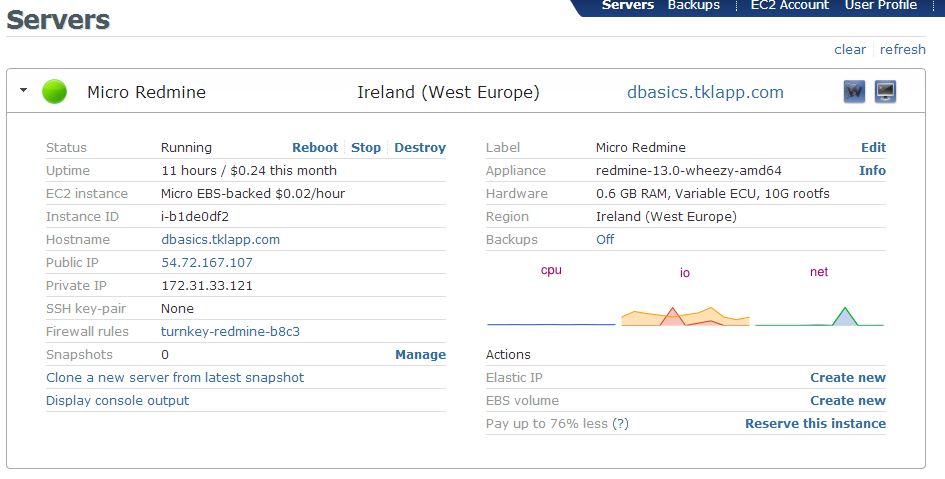The image size is (945, 479).
Task: Destroy the server instance
Action: pyautogui.click(x=420, y=147)
